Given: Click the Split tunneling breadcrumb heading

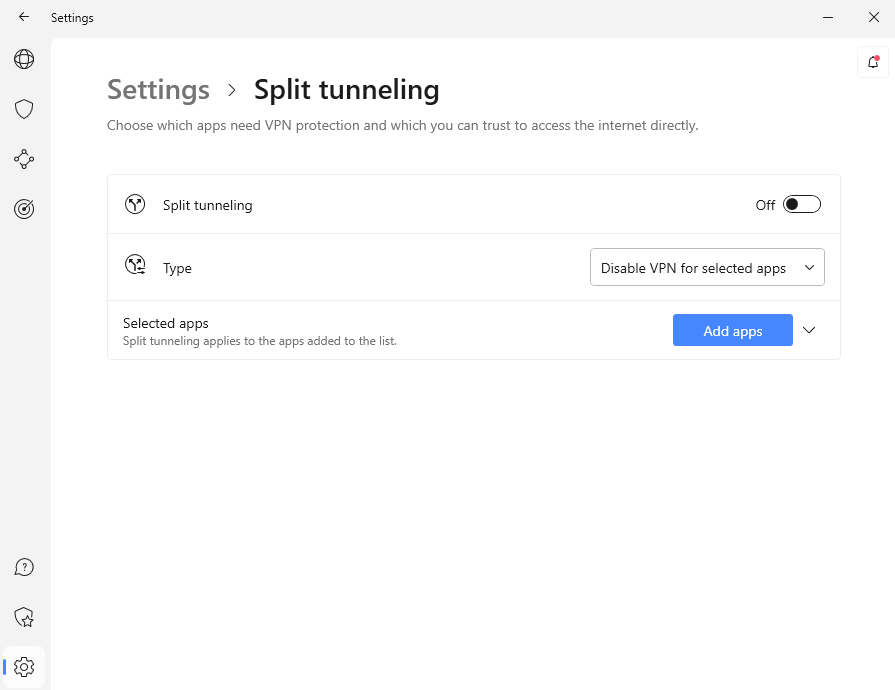Looking at the screenshot, I should 346,90.
